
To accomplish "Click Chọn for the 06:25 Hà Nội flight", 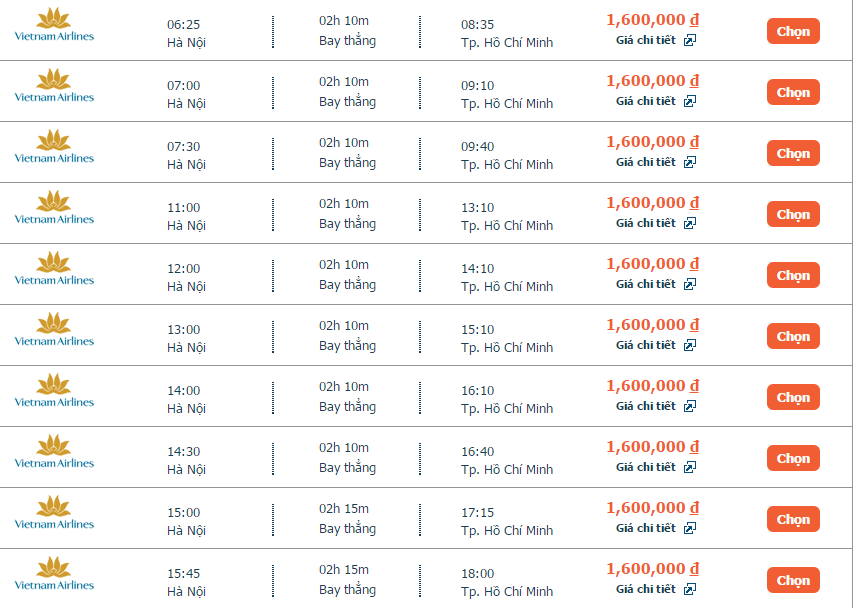I will [x=793, y=31].
